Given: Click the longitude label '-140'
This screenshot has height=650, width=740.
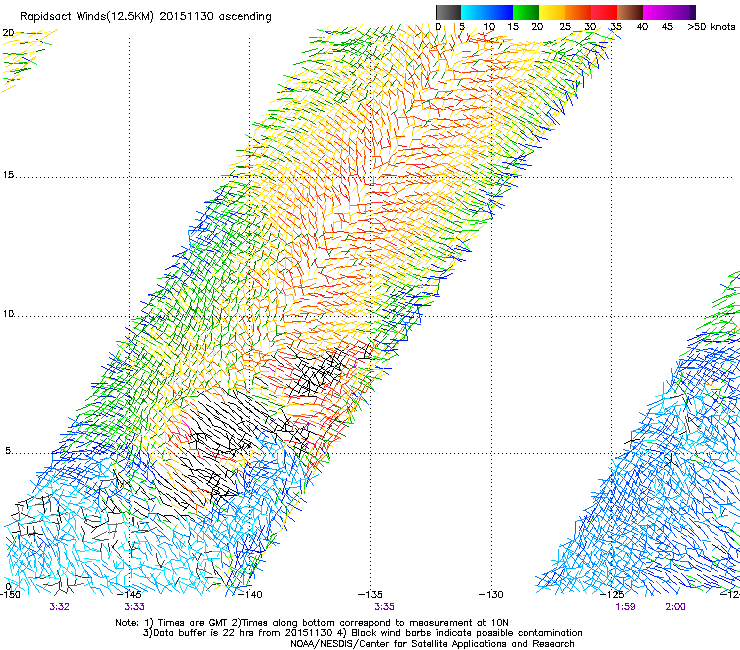Looking at the screenshot, I should (x=249, y=594).
